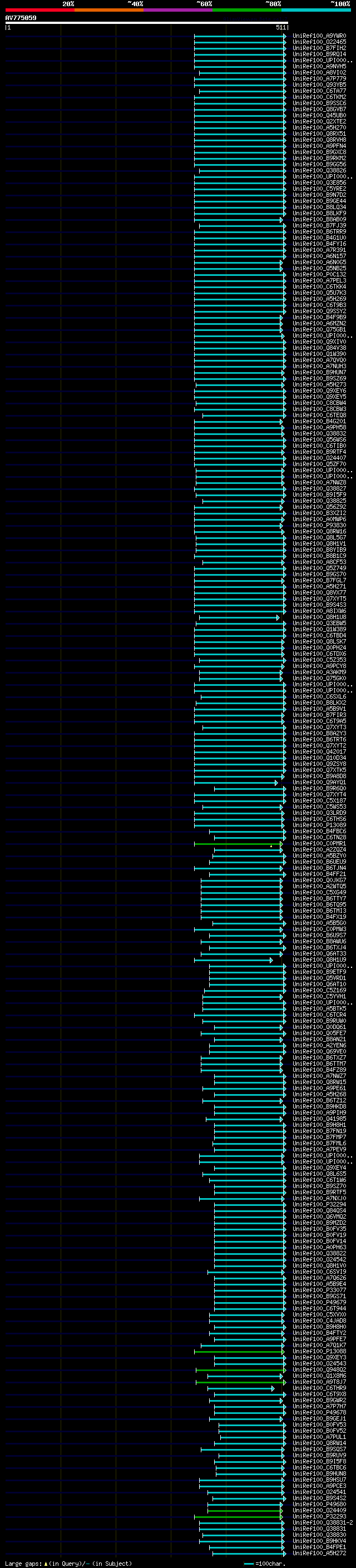
Task: Click the green bar beside UniRef100_C0PMR1
Action: (239, 844)
